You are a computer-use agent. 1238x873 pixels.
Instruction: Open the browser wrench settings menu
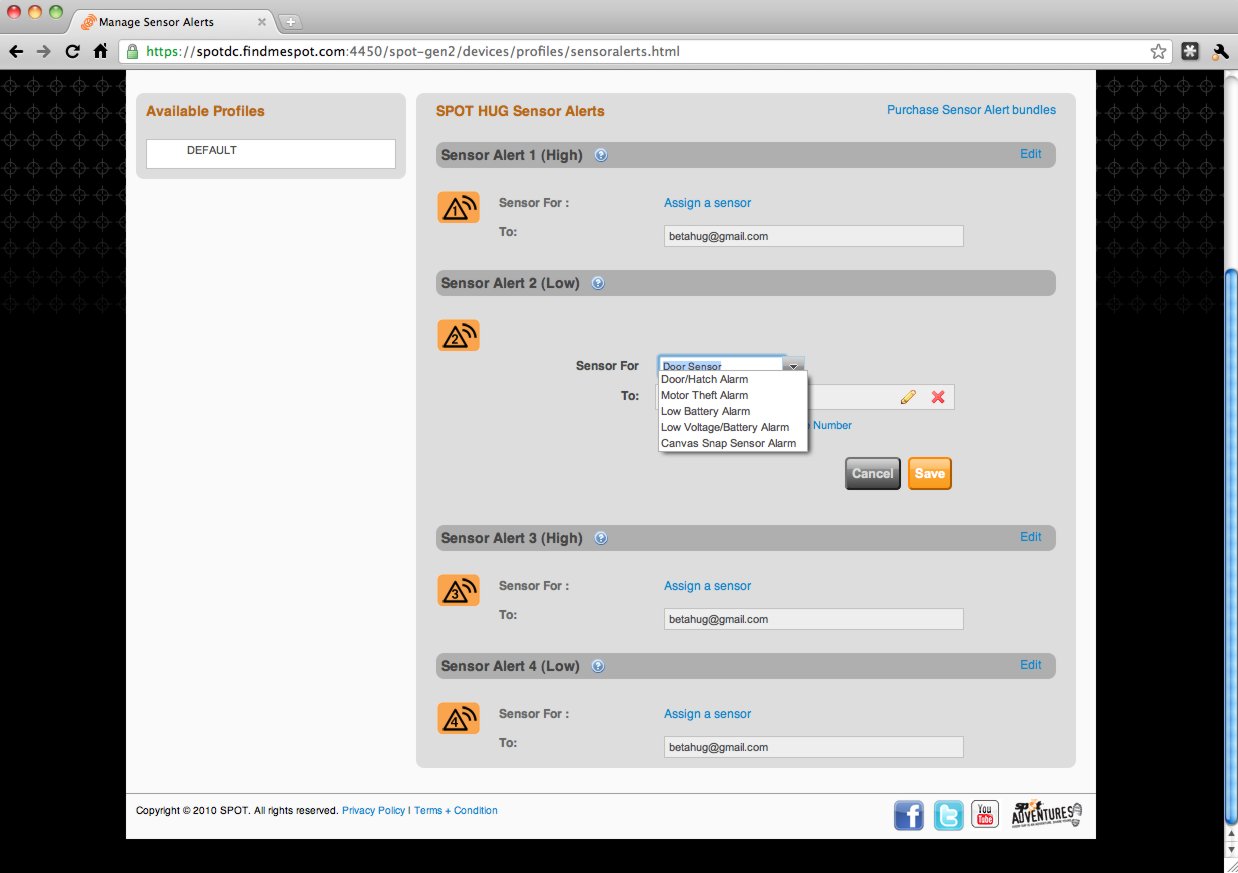(x=1220, y=51)
